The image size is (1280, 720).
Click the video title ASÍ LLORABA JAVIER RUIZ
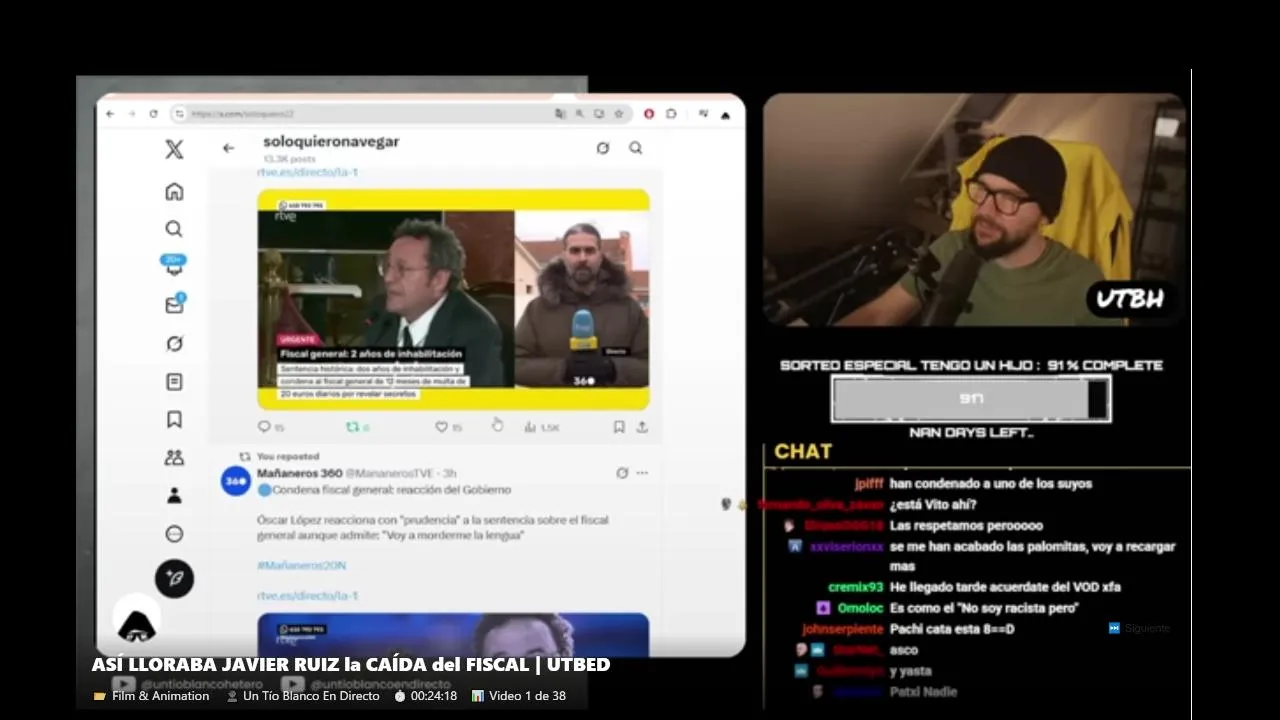pos(351,665)
